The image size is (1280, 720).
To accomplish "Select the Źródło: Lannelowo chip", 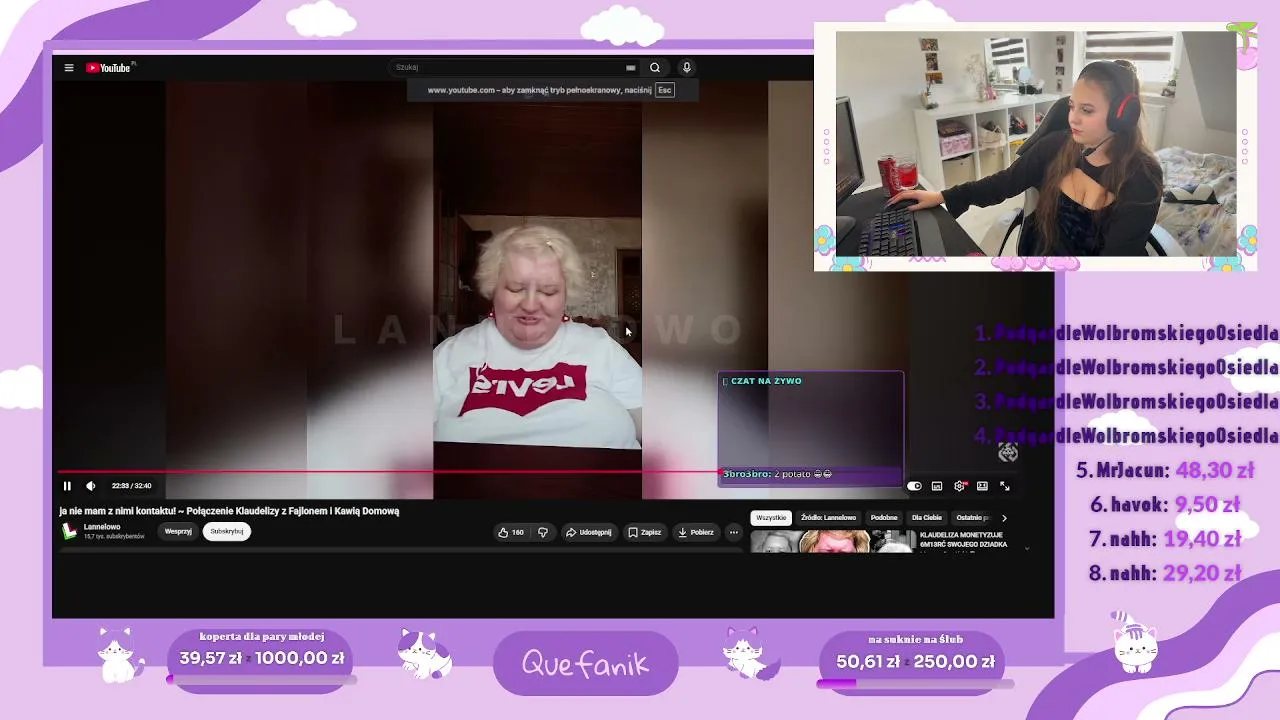I will (x=828, y=518).
